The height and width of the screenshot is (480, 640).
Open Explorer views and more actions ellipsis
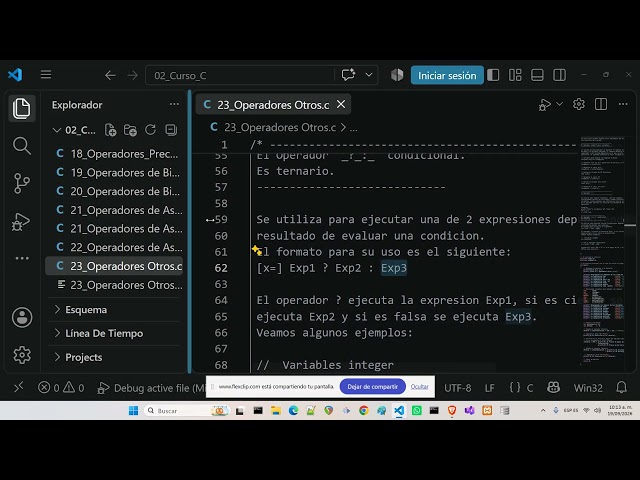click(174, 104)
